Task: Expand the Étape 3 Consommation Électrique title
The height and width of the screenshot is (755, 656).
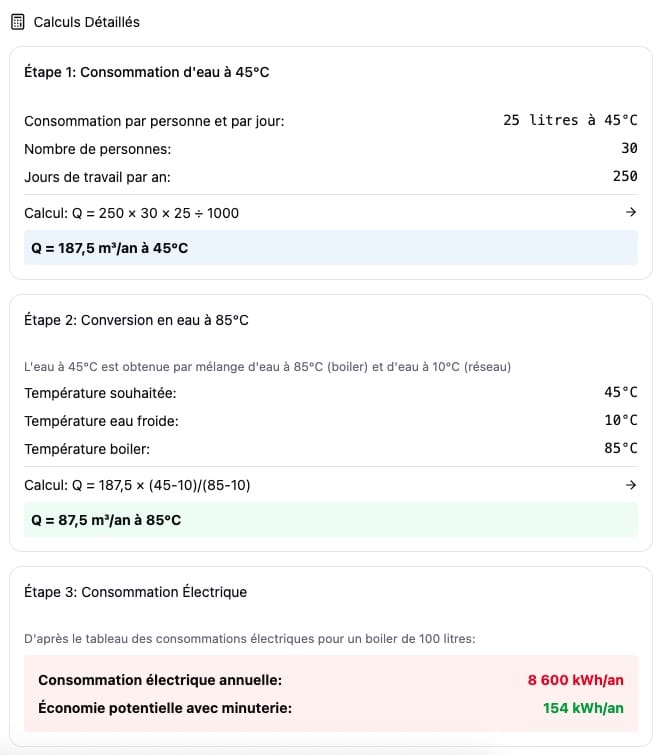Action: [135, 592]
